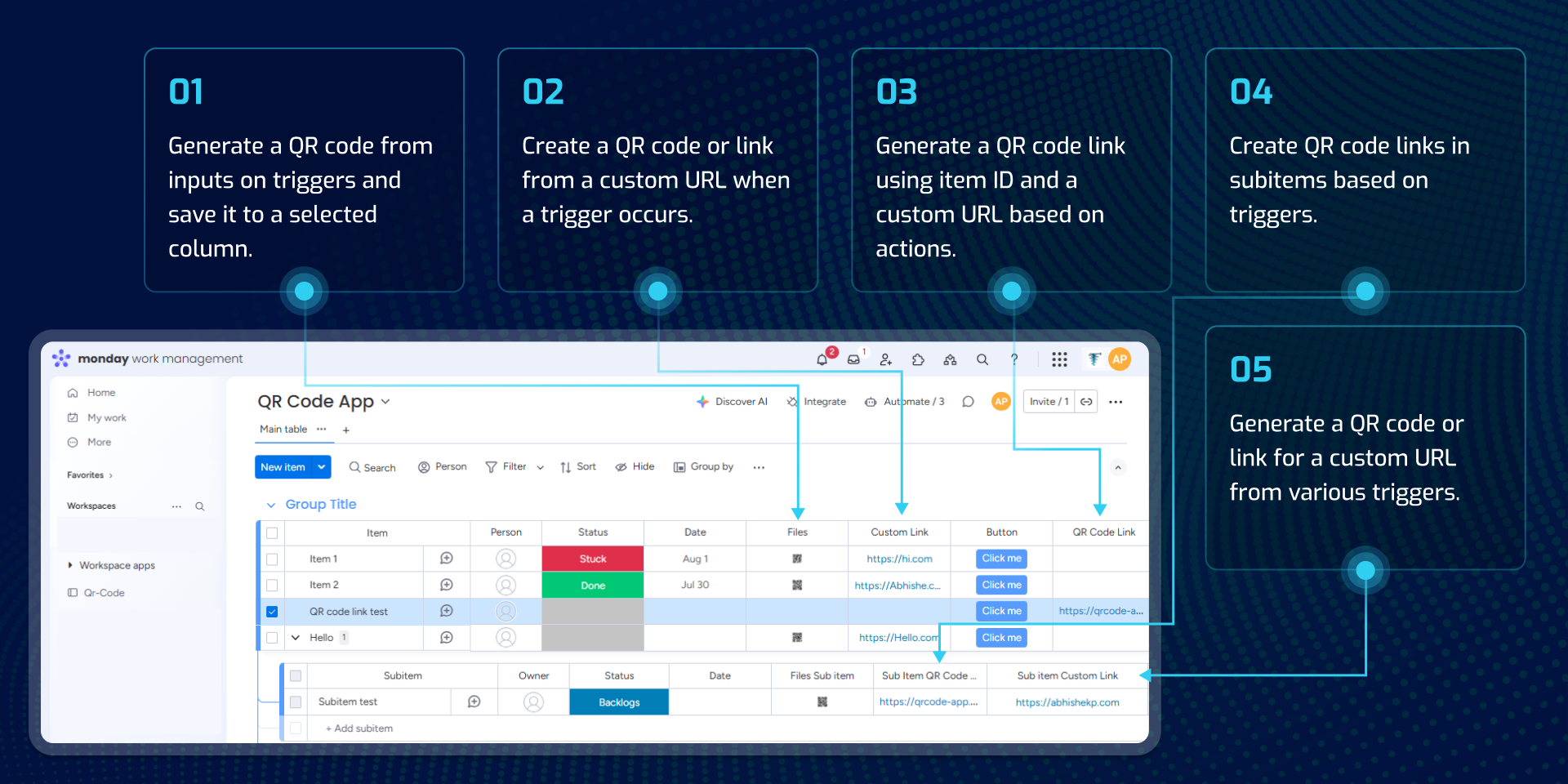Viewport: 1568px width, 784px height.
Task: Click the red Stuck status cell
Action: coord(593,559)
